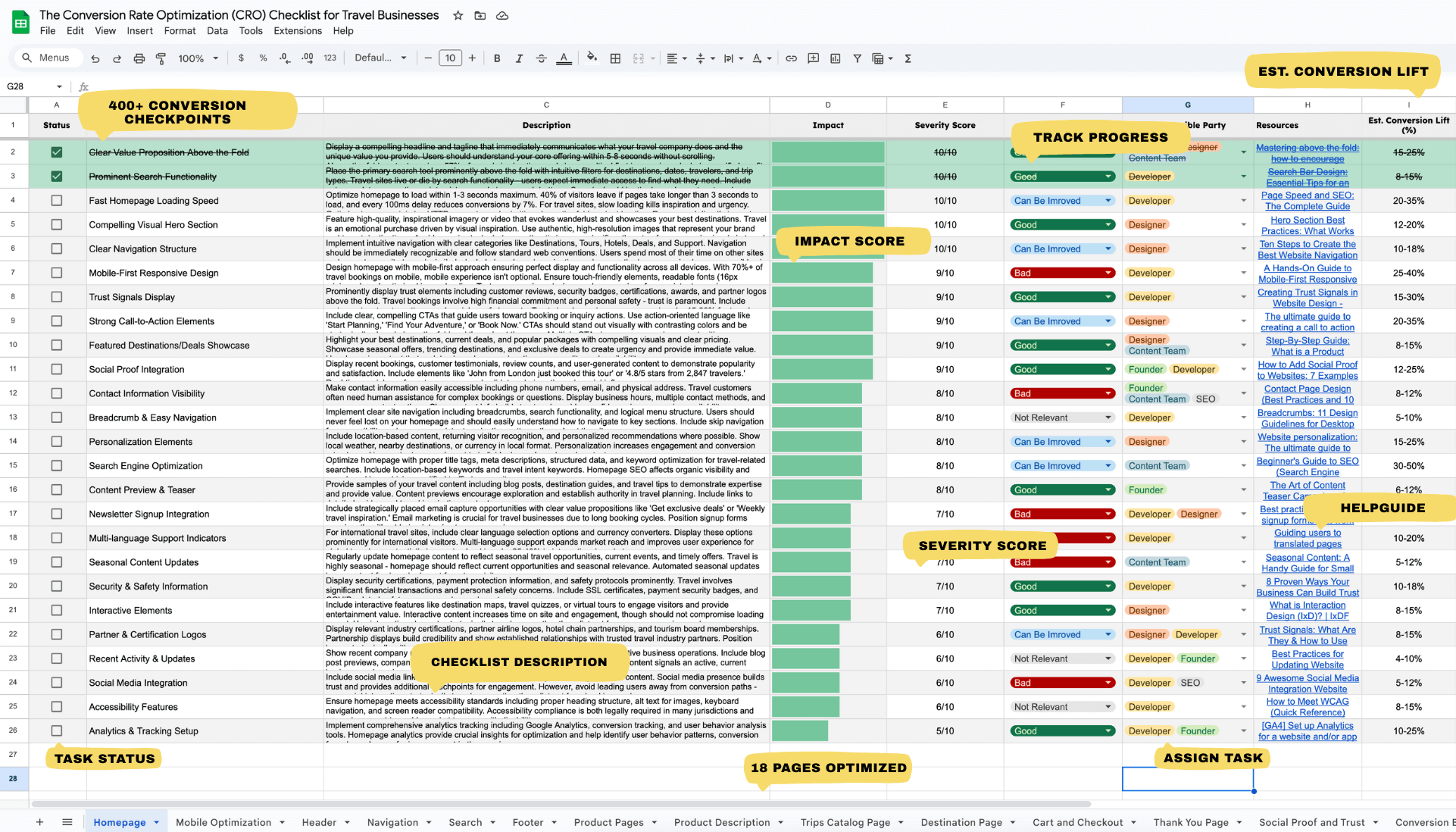
Task: Click the create filter icon
Action: point(857,58)
